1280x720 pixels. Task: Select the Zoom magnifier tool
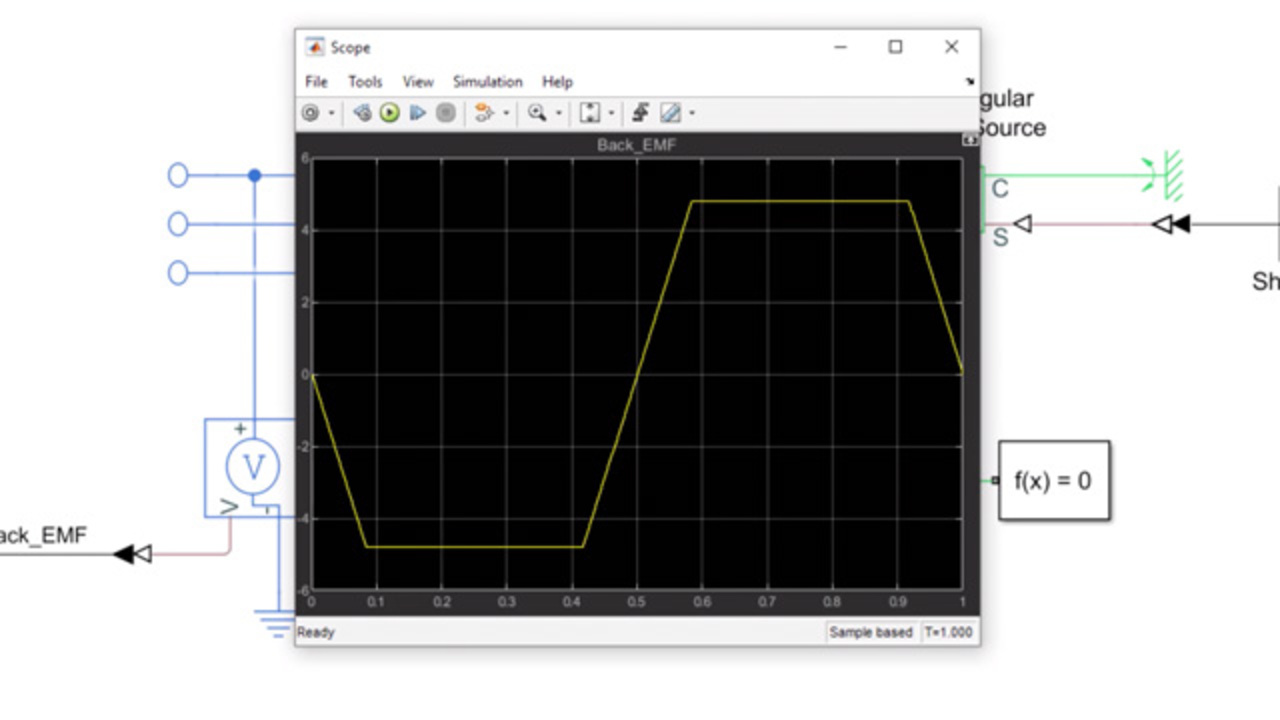537,113
